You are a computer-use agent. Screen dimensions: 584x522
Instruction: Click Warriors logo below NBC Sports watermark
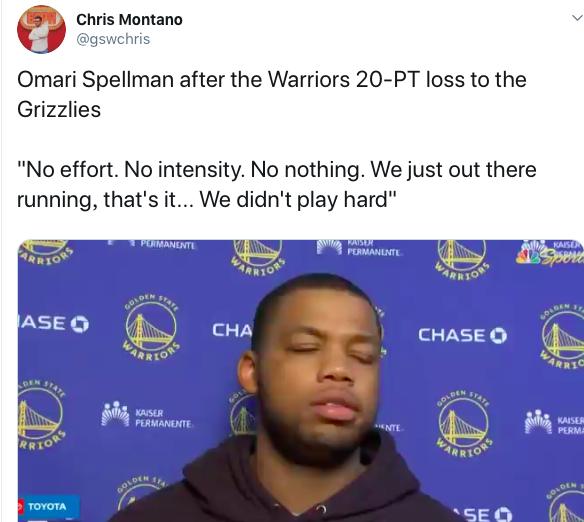(x=562, y=338)
